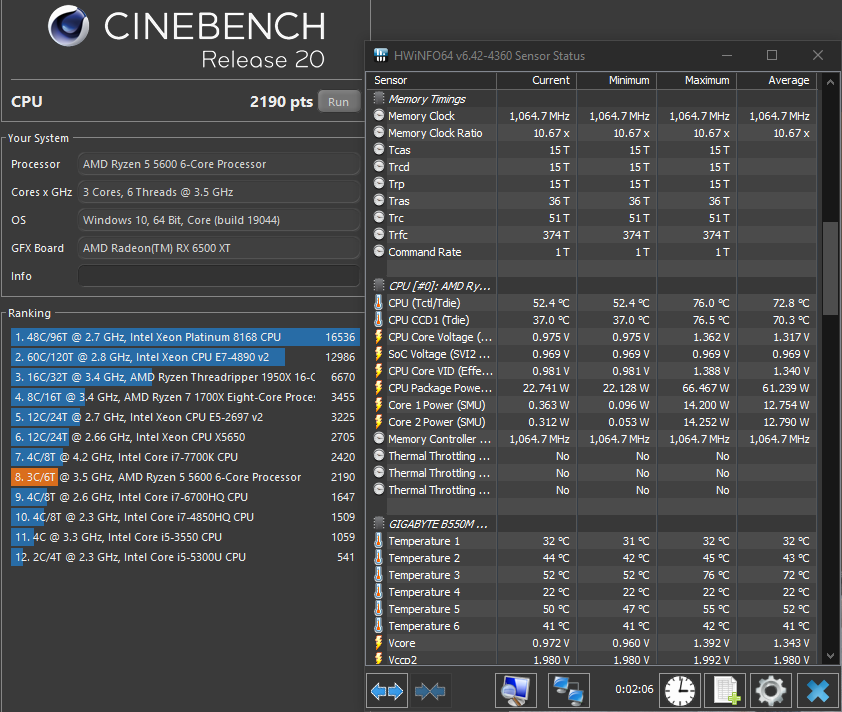Select ranking entry Core i7-6700HQ
The image size is (842, 712).
pos(185,497)
